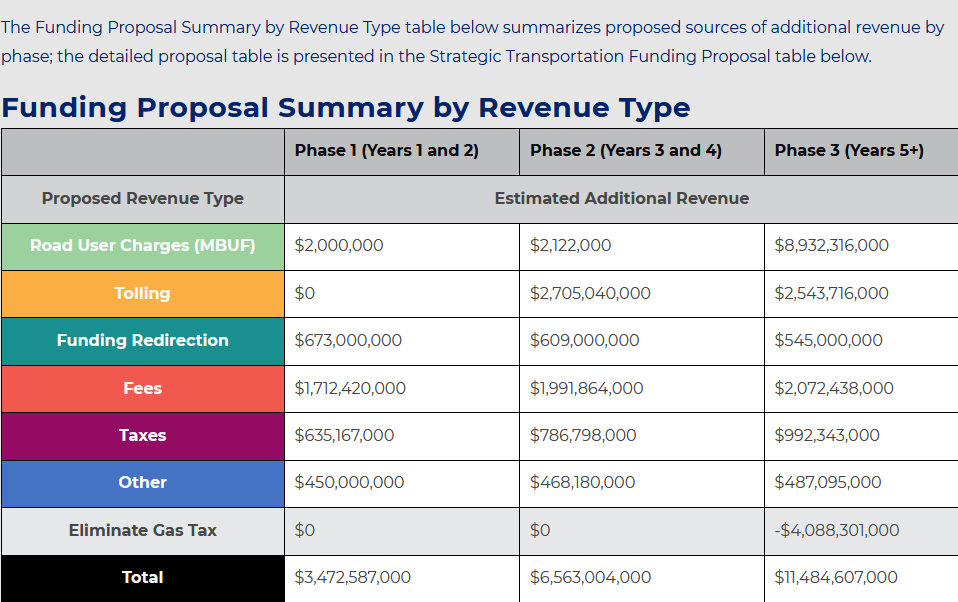Click the purple Taxes row label

(x=142, y=435)
